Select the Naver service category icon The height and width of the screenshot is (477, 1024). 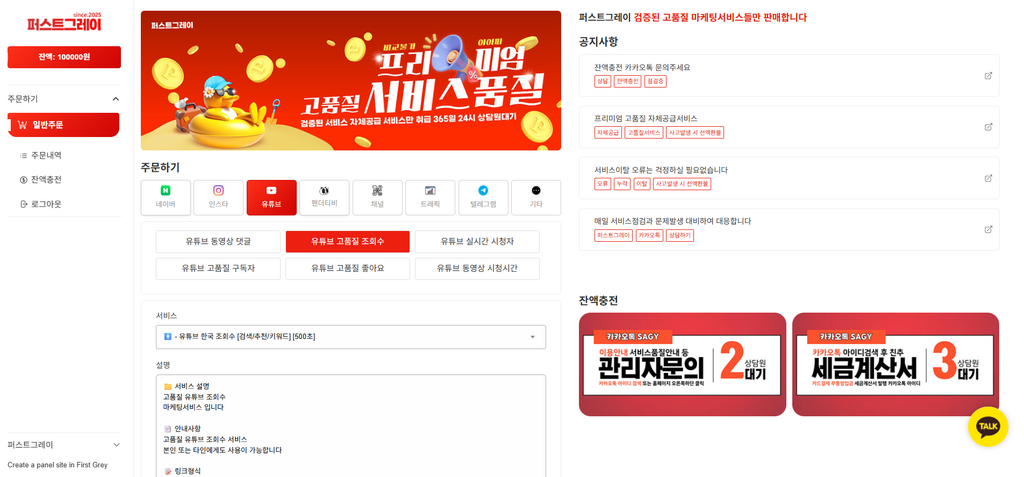166,191
